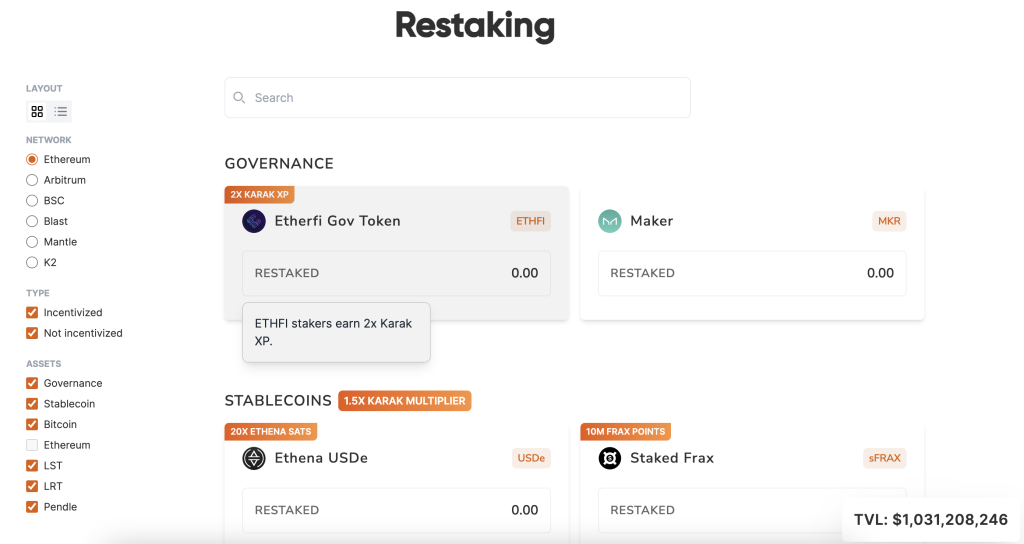
Task: Click the Maker logo icon
Action: point(610,221)
